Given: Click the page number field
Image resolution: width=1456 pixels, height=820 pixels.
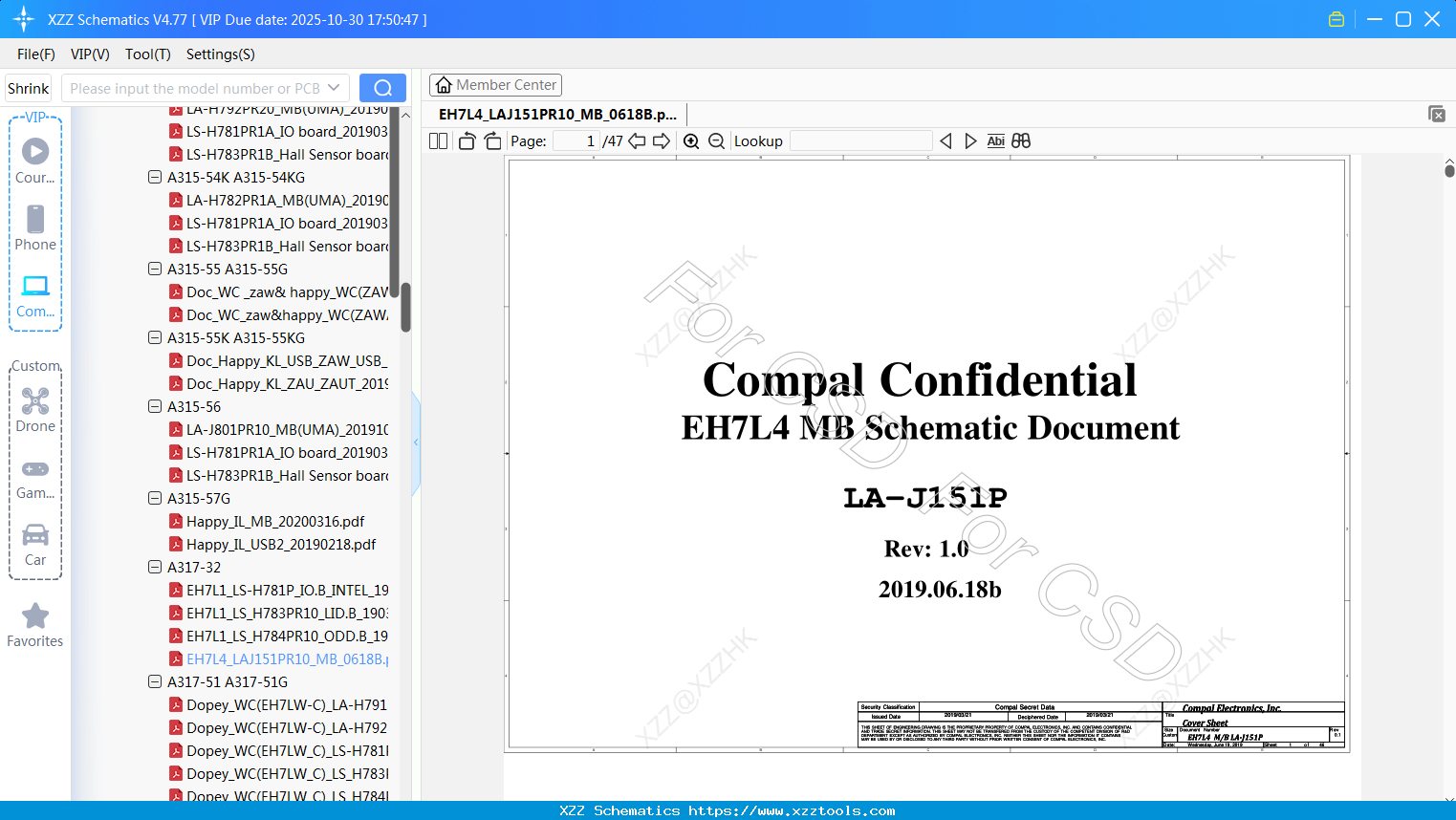Looking at the screenshot, I should point(576,141).
